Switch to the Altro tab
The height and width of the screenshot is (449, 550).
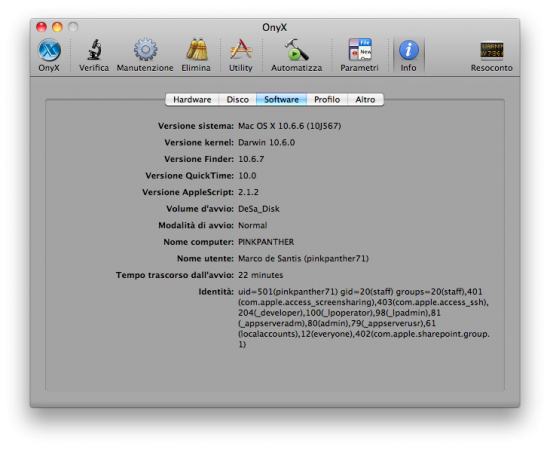[365, 100]
